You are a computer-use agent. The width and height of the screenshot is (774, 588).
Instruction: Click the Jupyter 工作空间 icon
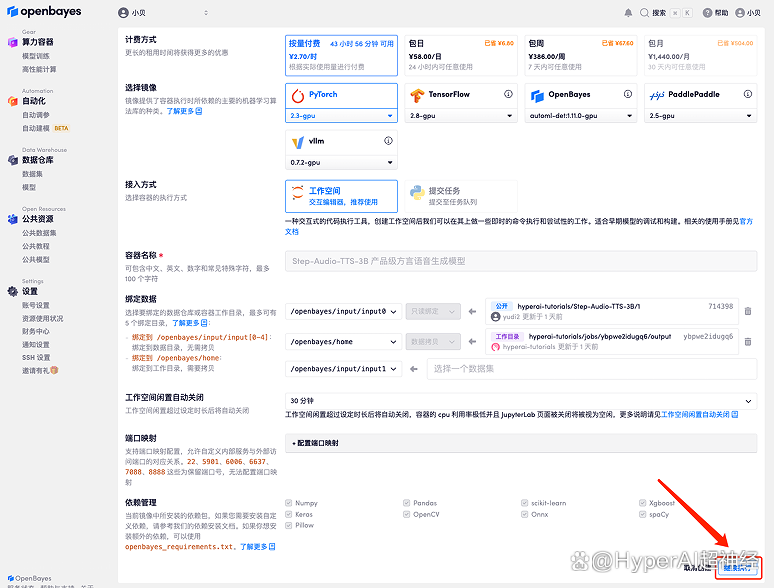(x=298, y=193)
